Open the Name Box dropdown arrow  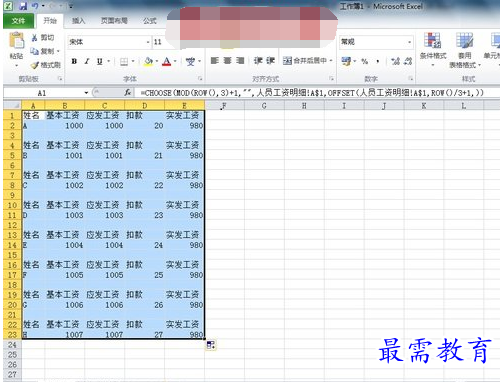[x=86, y=93]
